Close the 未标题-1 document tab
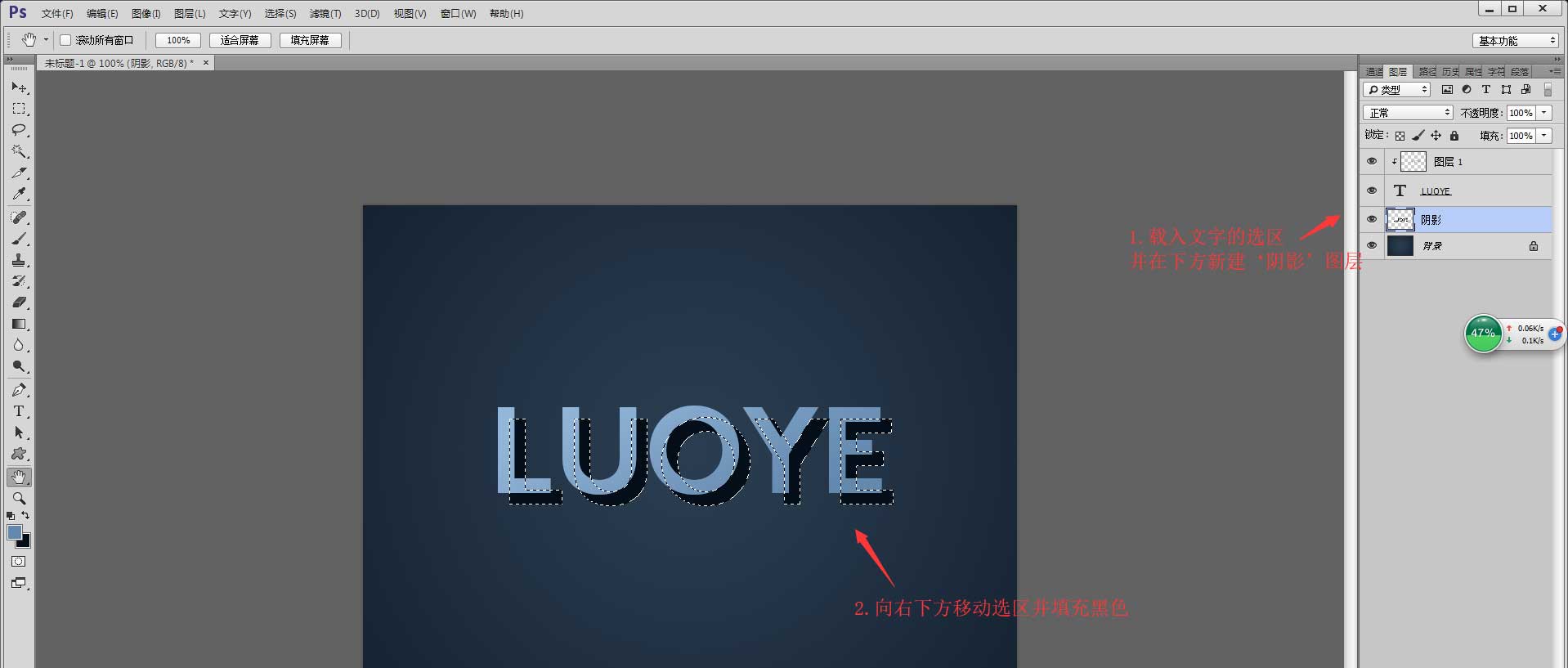 coord(206,63)
